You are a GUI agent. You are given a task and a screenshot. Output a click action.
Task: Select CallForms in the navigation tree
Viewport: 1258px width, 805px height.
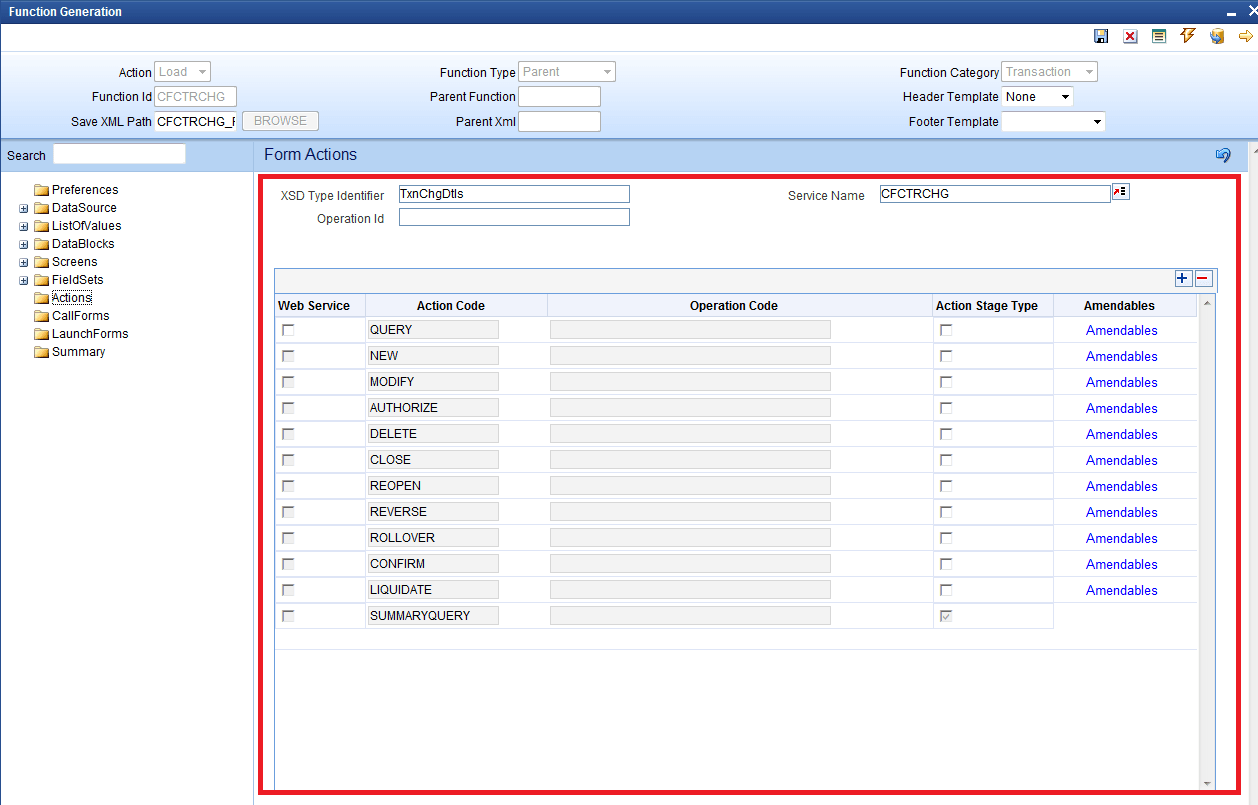[x=80, y=316]
